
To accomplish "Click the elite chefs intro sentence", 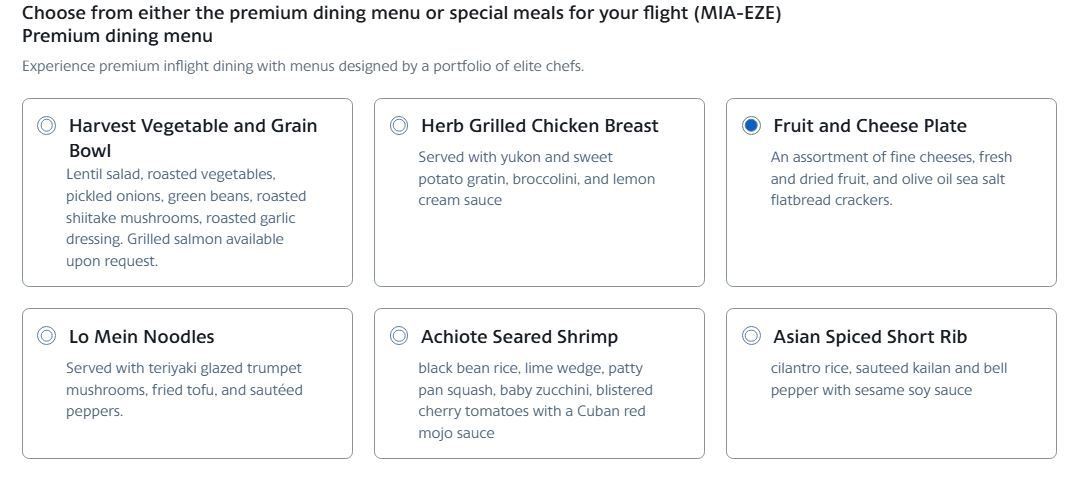I will [302, 66].
